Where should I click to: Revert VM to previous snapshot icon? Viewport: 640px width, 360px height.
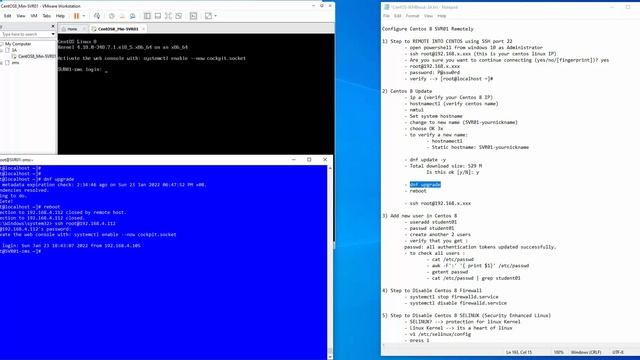tap(122, 16)
